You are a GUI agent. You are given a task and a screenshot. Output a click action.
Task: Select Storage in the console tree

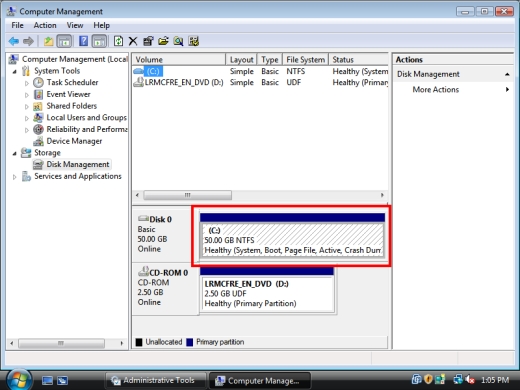(x=47, y=153)
